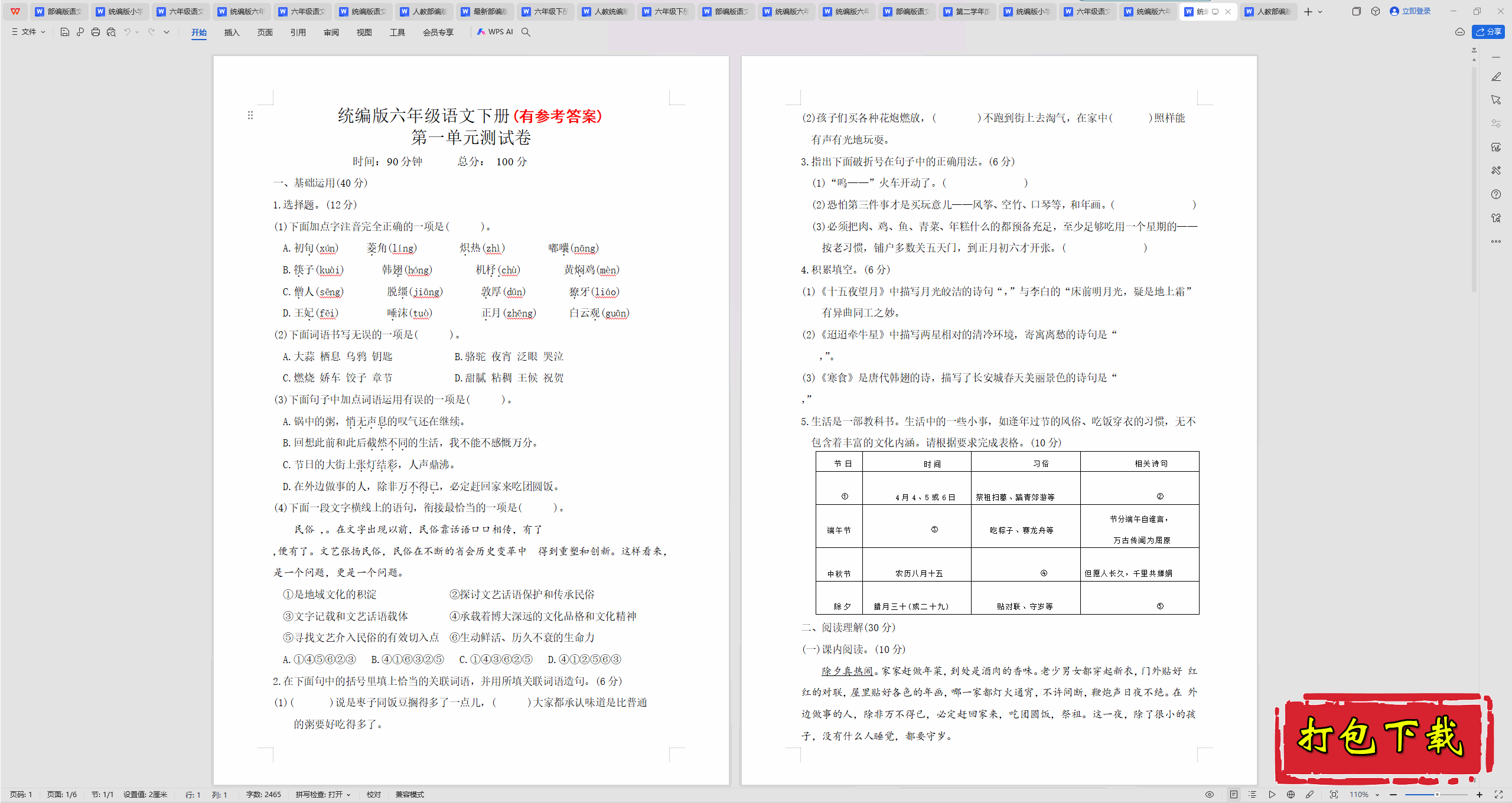Click the paragraph handle beside the title
This screenshot has height=803, width=1512.
pos(250,115)
